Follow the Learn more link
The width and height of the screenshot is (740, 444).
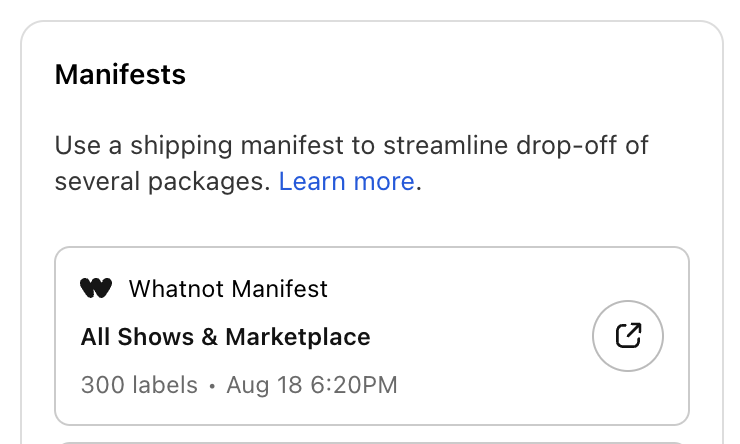click(346, 181)
